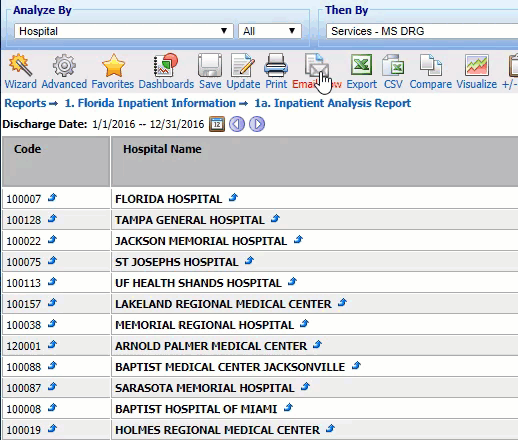
Task: Go to next date period
Action: coord(257,124)
